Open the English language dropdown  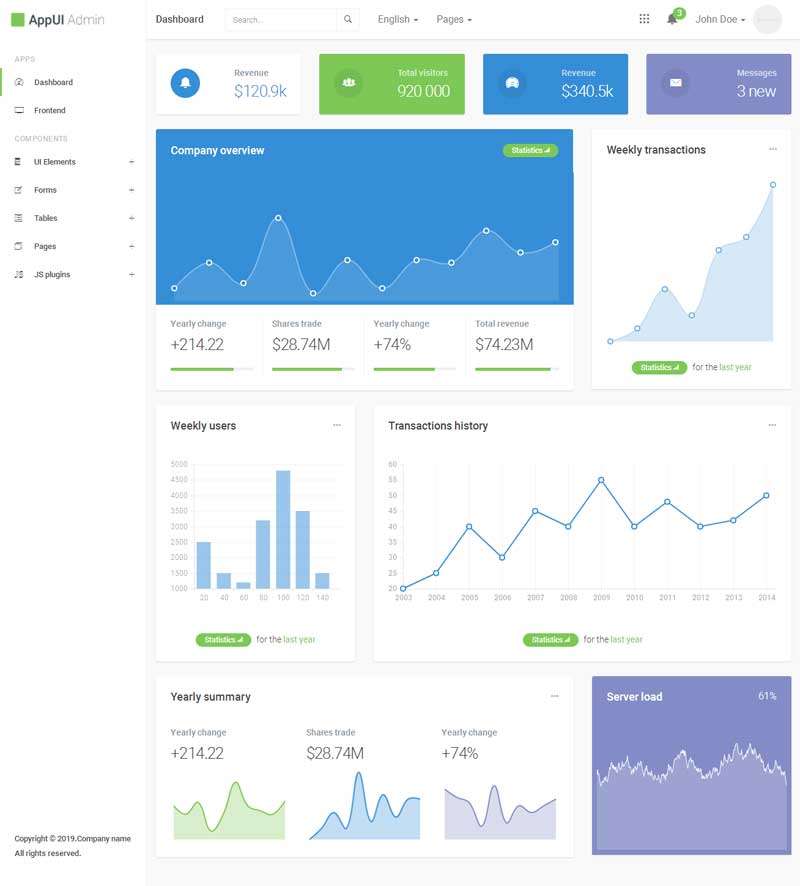click(397, 20)
